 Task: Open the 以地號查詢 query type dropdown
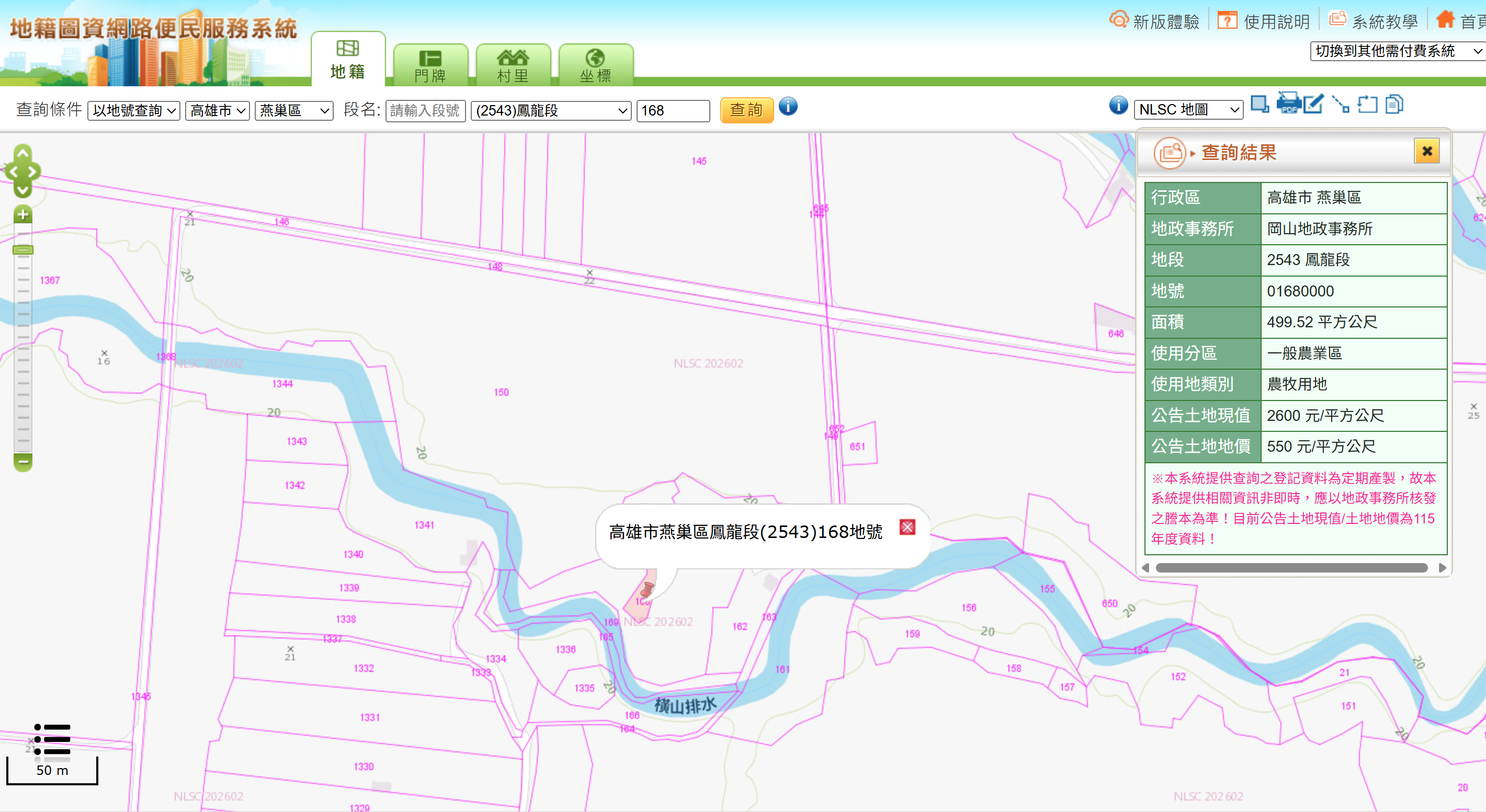134,110
